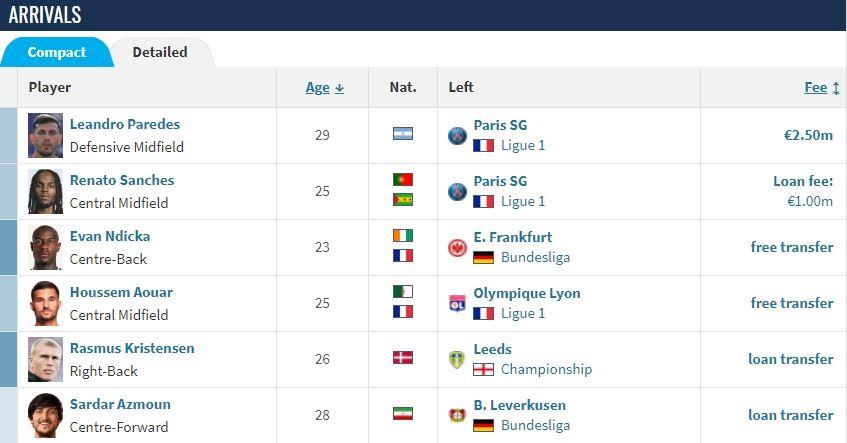This screenshot has height=443, width=847.
Task: Click the Bayer Leverkusen club crest
Action: tap(457, 415)
